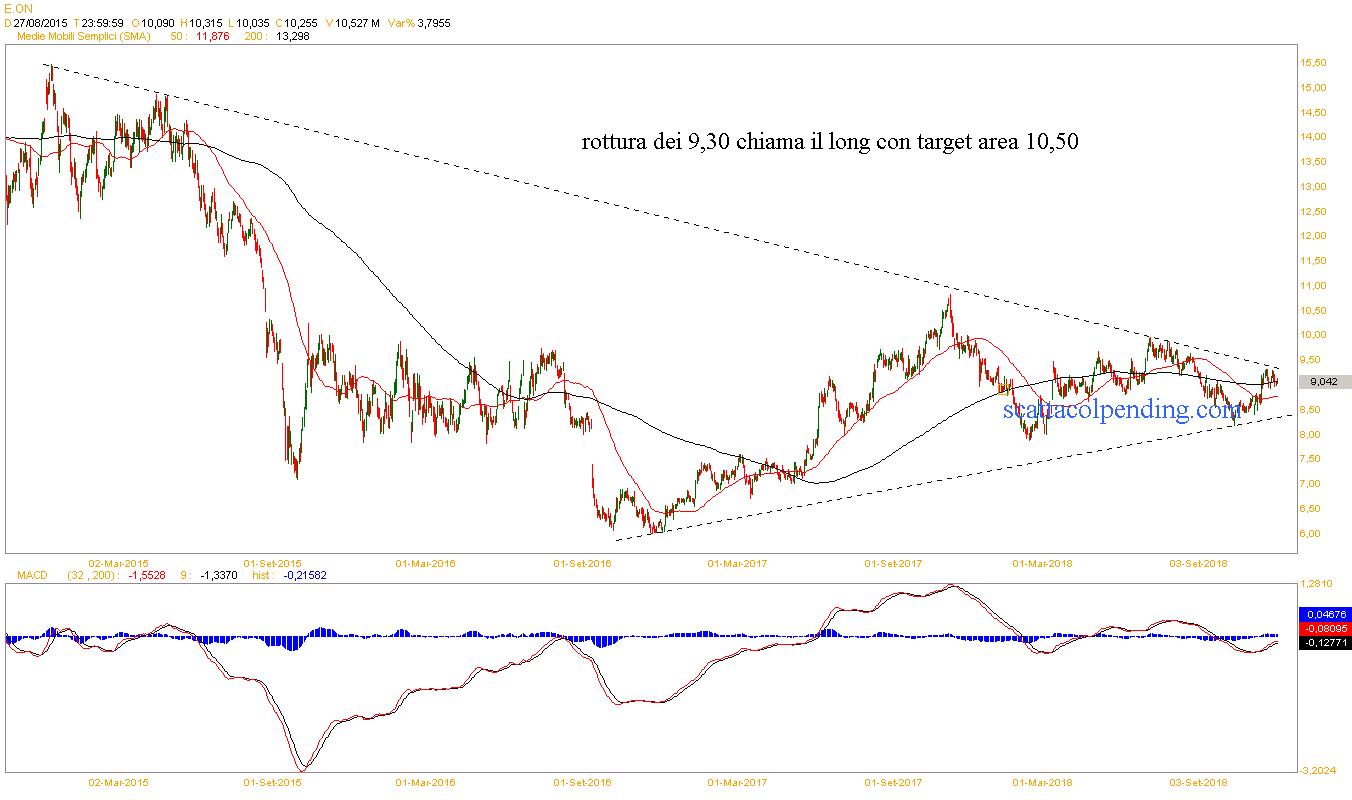Click the scattacolpending.com watermark link
This screenshot has height=800, width=1352.
1121,410
